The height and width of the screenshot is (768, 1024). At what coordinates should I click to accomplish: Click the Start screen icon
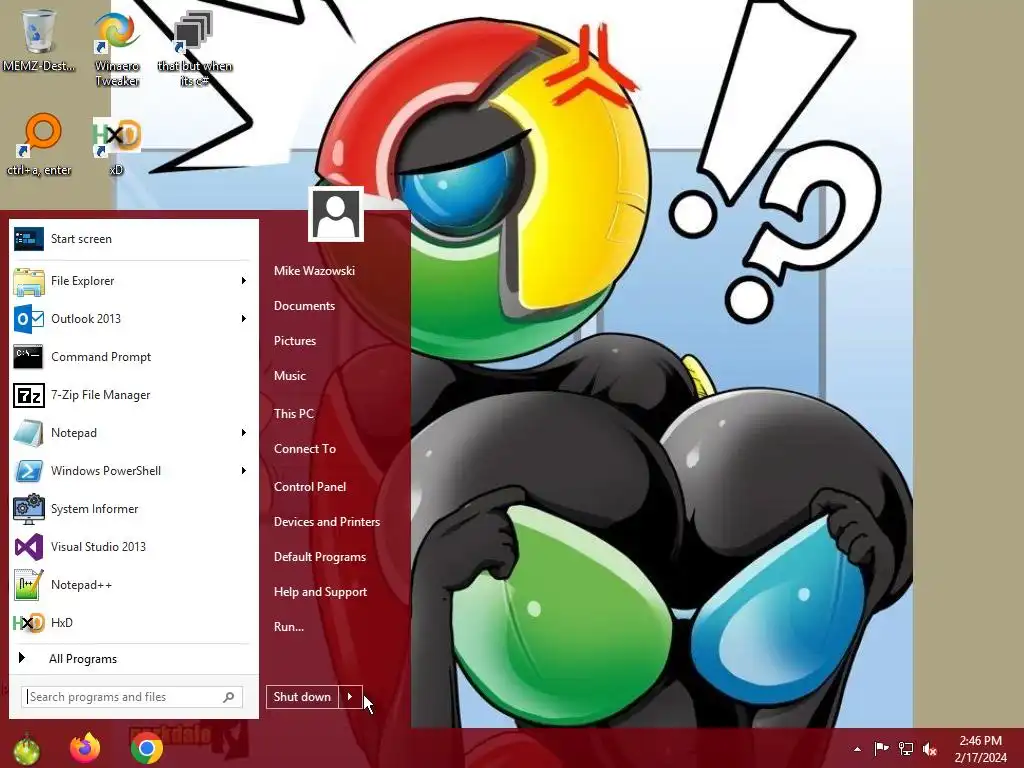29,239
